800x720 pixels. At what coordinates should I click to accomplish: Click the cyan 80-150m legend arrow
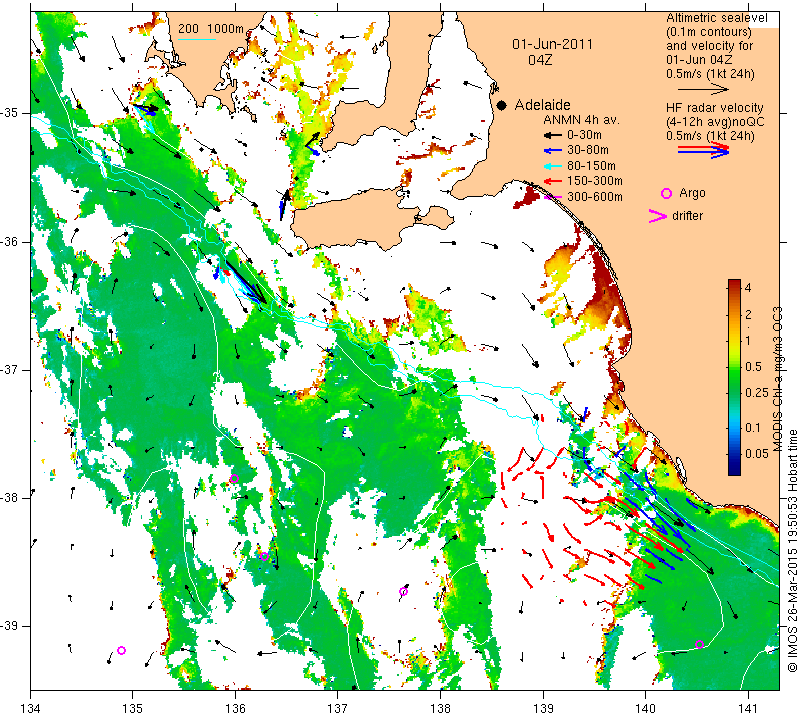(552, 166)
